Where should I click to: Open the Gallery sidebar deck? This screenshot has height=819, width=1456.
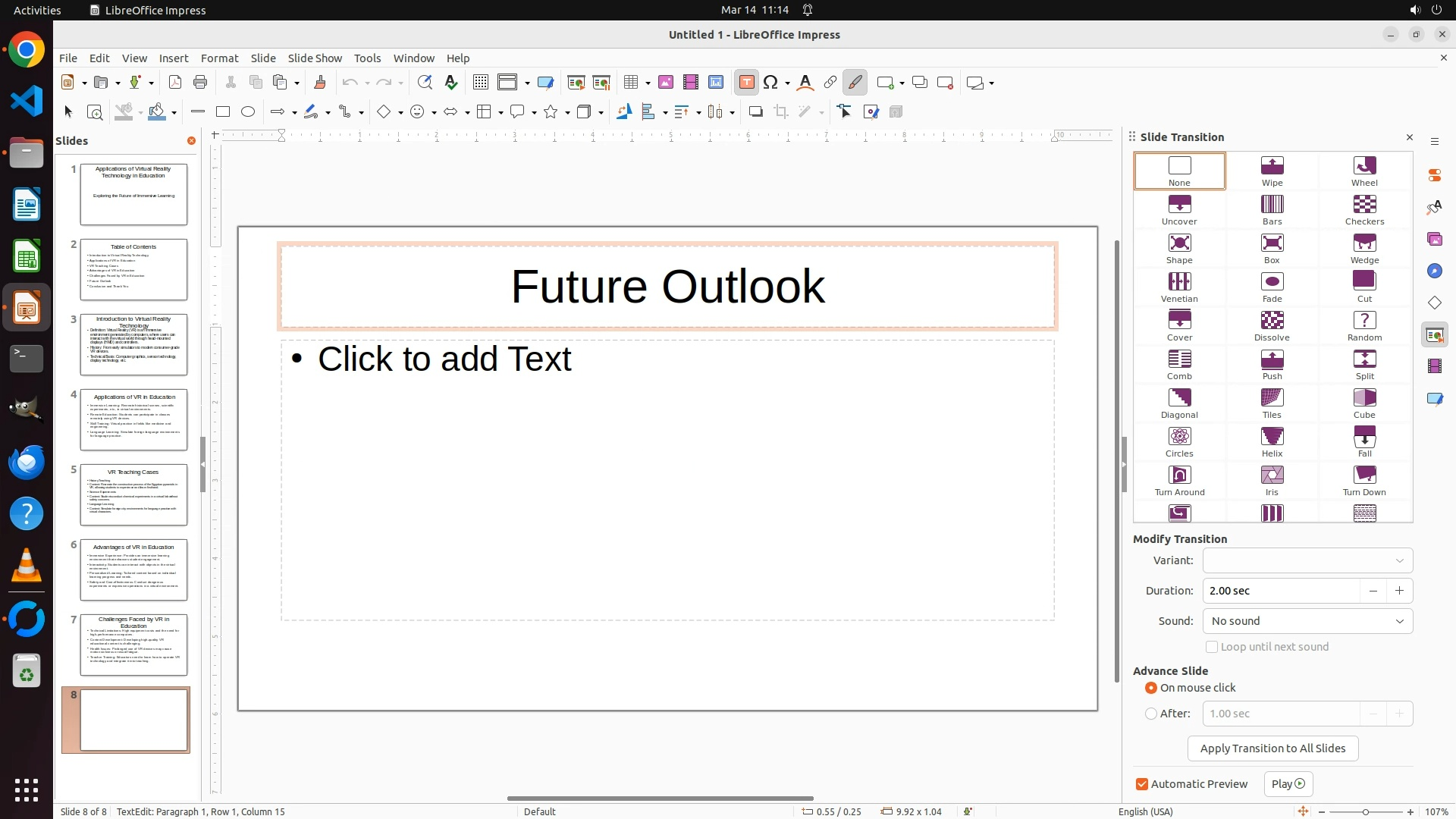tap(1434, 240)
